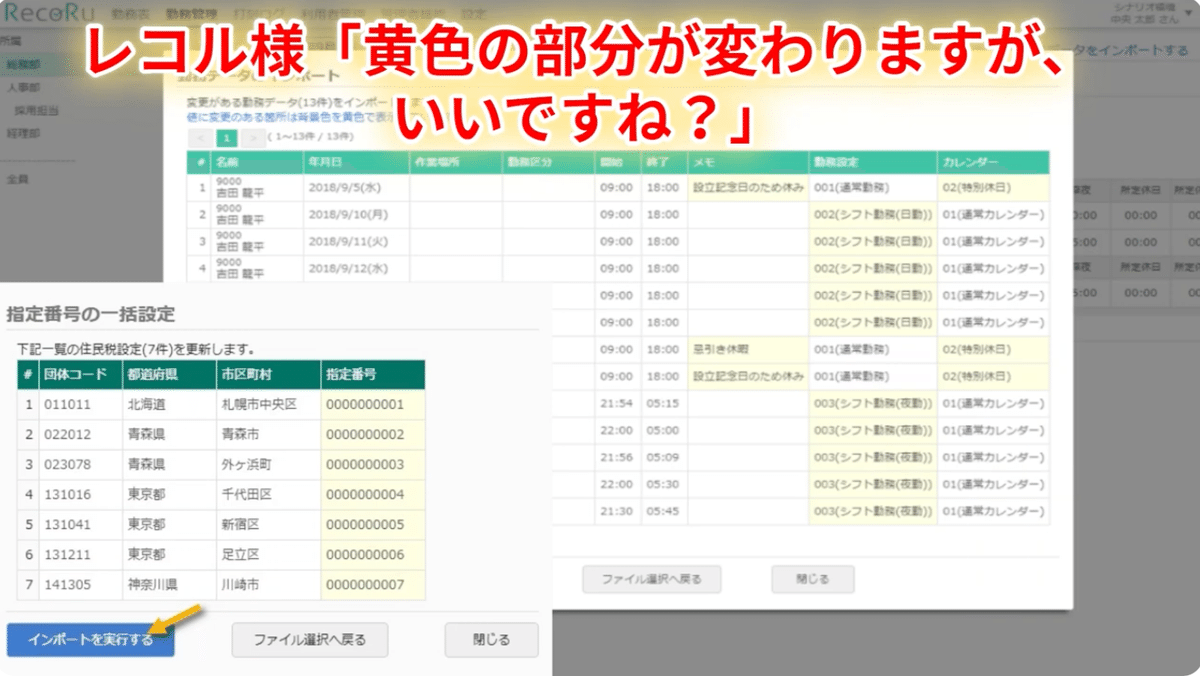Click end time 05:45 in 勤務データ table

(x=663, y=511)
